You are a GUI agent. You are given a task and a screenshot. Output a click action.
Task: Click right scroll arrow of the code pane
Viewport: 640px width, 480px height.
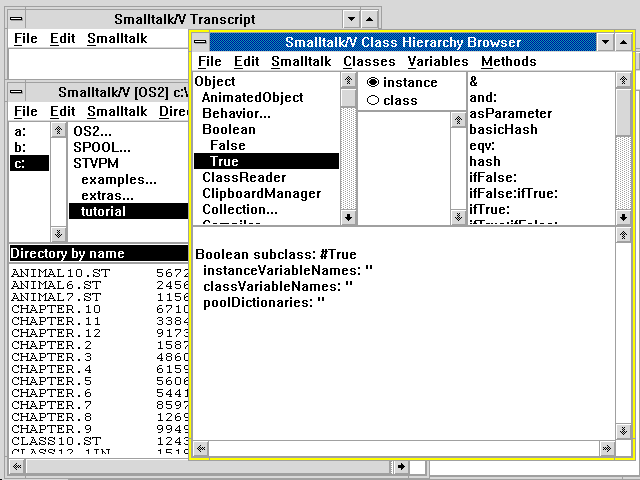tap(607, 449)
